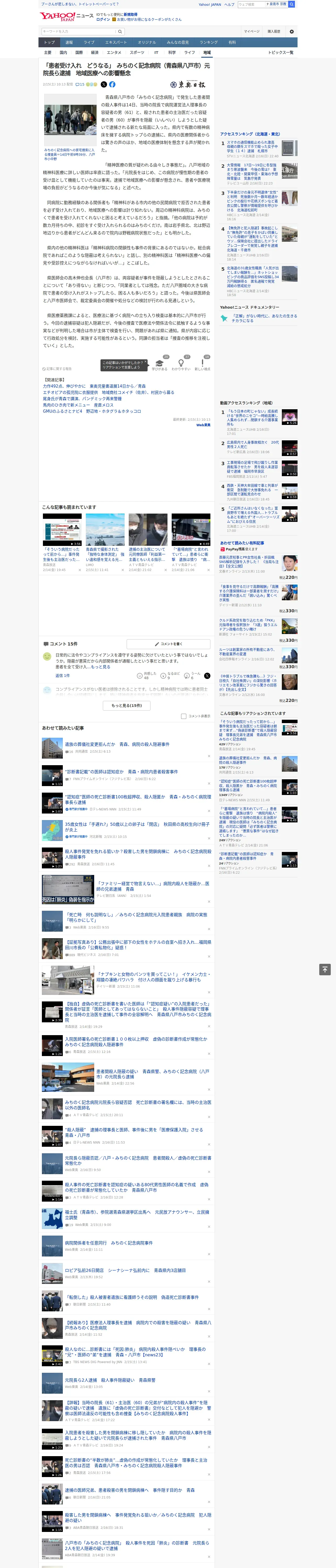Expand the comment via もっと見る inline link
This screenshot has width=336, height=1568.
pos(101,667)
